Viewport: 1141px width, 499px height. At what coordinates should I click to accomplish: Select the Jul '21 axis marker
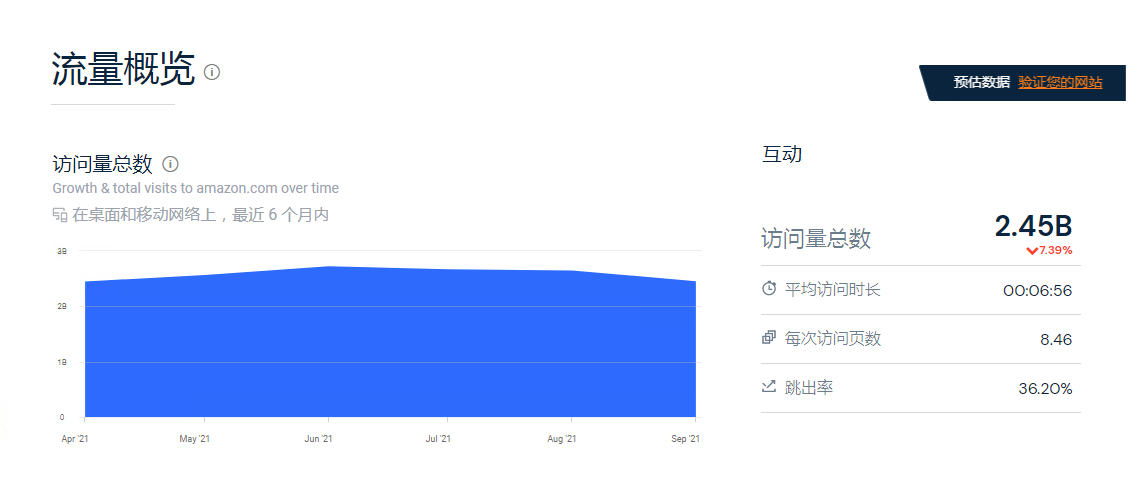[438, 439]
